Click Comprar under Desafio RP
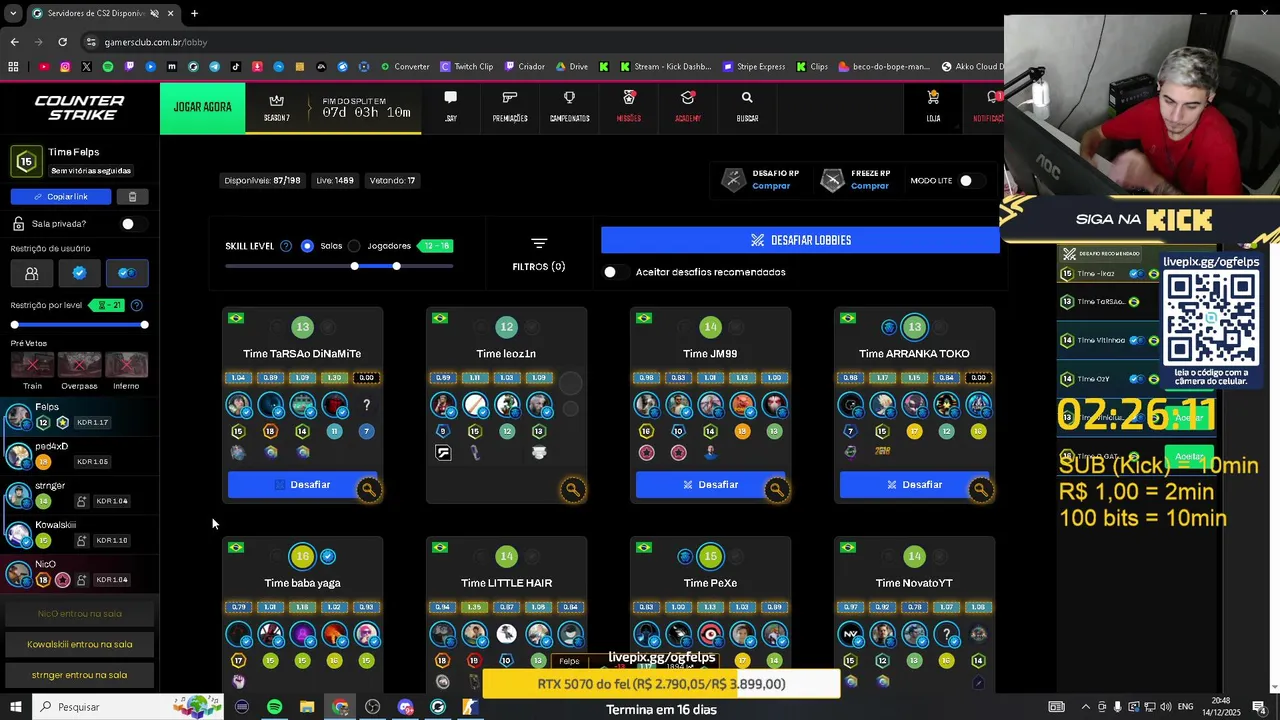Screen dimensions: 1280x720 [x=771, y=186]
